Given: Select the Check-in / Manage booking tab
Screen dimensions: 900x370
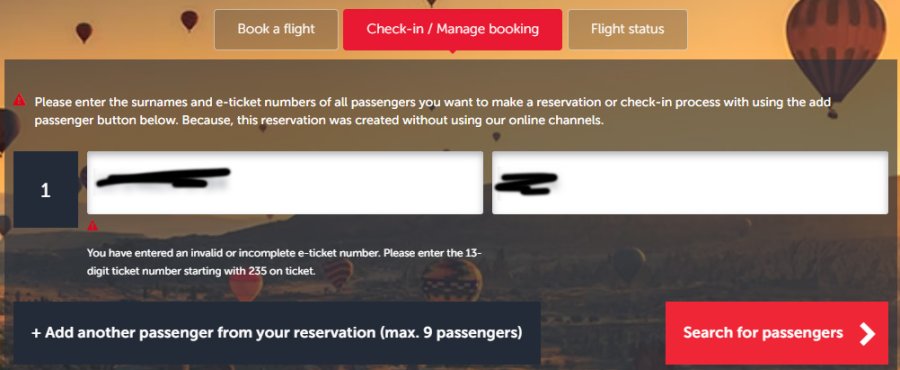Looking at the screenshot, I should click(452, 29).
